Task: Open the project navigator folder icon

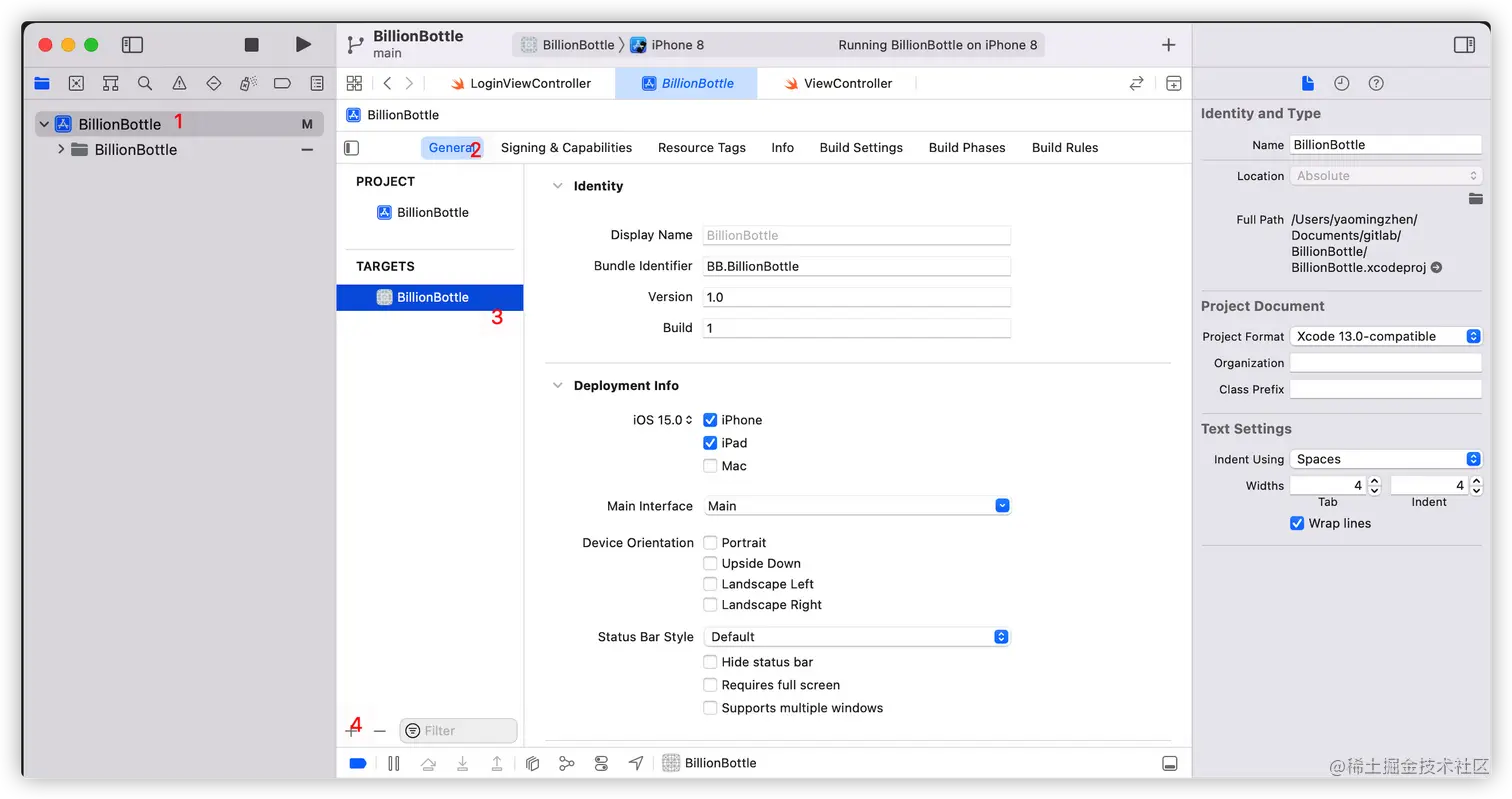Action: [x=42, y=83]
